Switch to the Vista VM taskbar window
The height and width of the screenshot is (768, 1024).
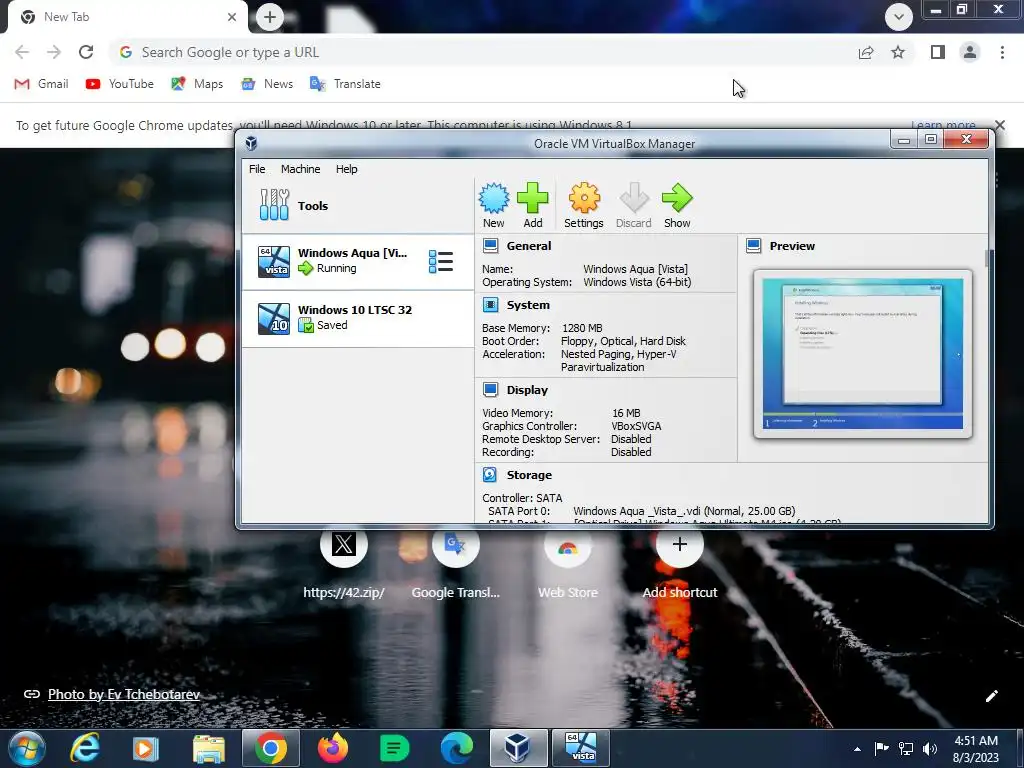point(581,748)
